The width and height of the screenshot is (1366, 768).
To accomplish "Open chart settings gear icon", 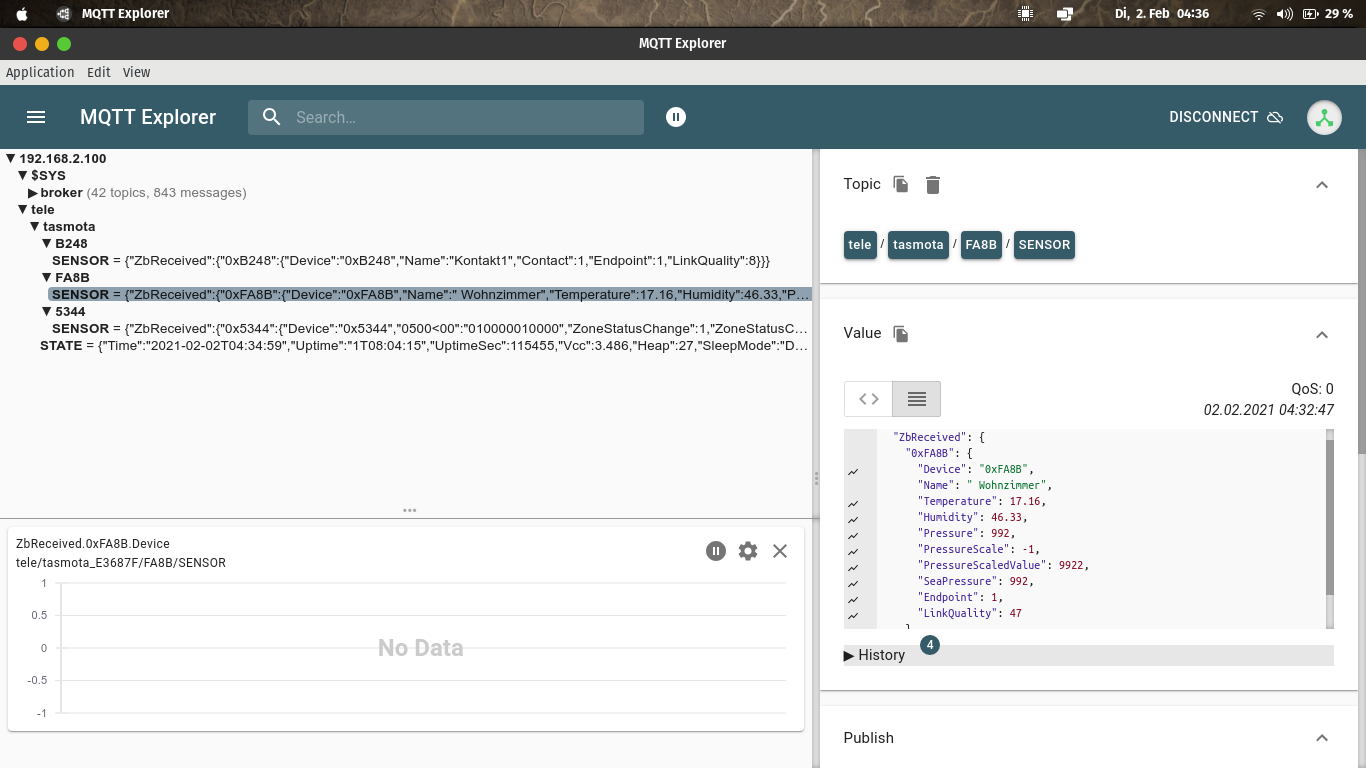I will pos(748,551).
